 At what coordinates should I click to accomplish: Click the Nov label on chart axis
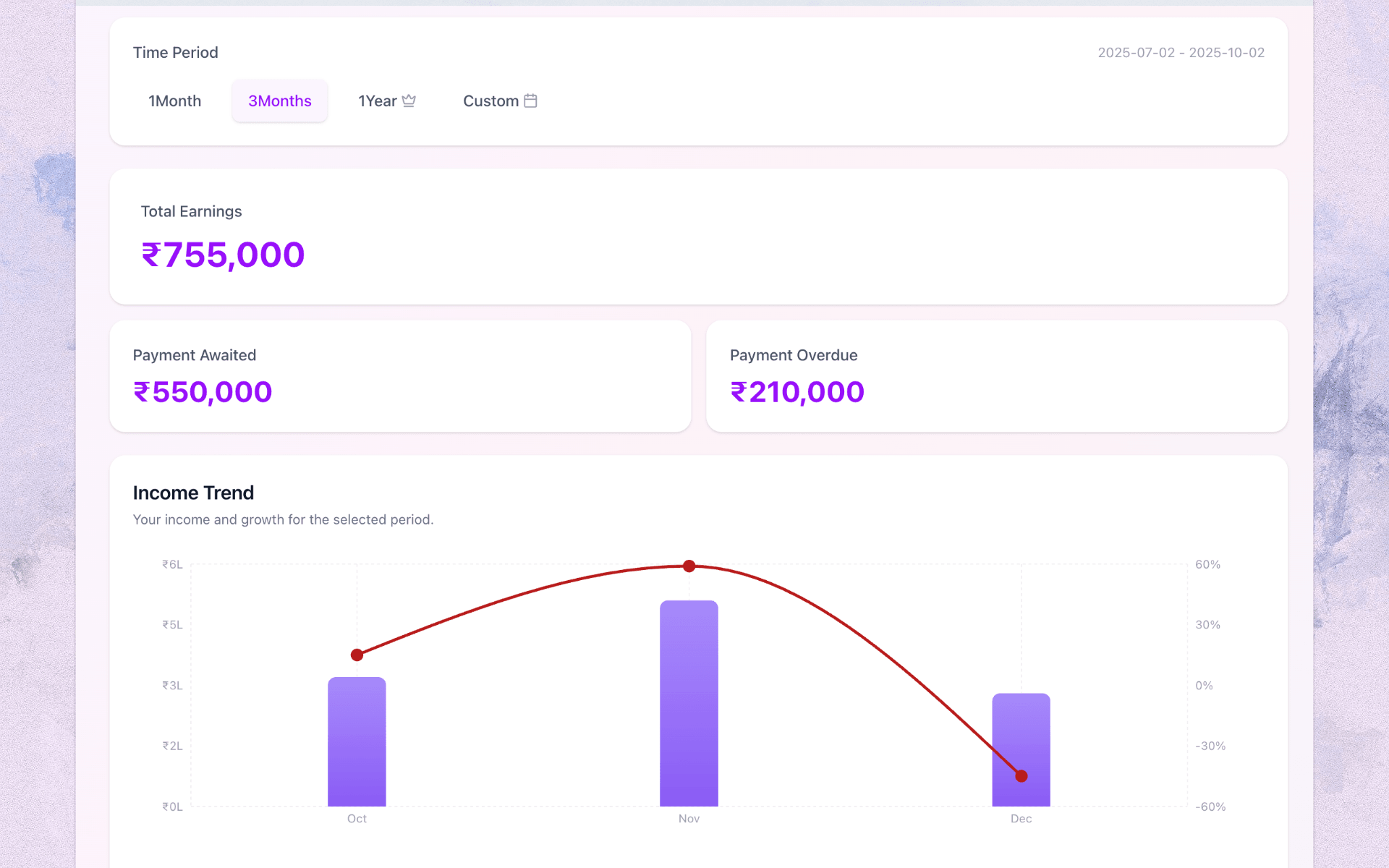pos(689,819)
